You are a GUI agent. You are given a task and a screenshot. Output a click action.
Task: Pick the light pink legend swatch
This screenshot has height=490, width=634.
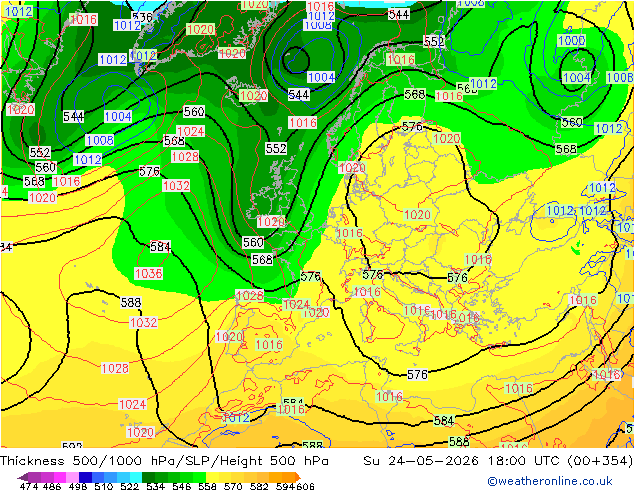[72, 477]
